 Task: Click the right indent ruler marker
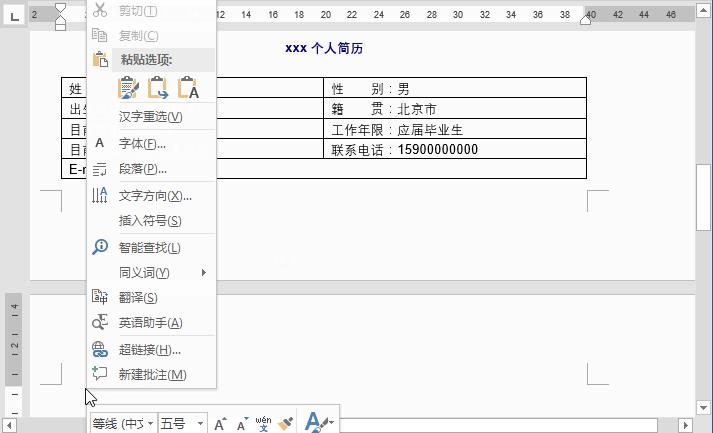tap(586, 19)
